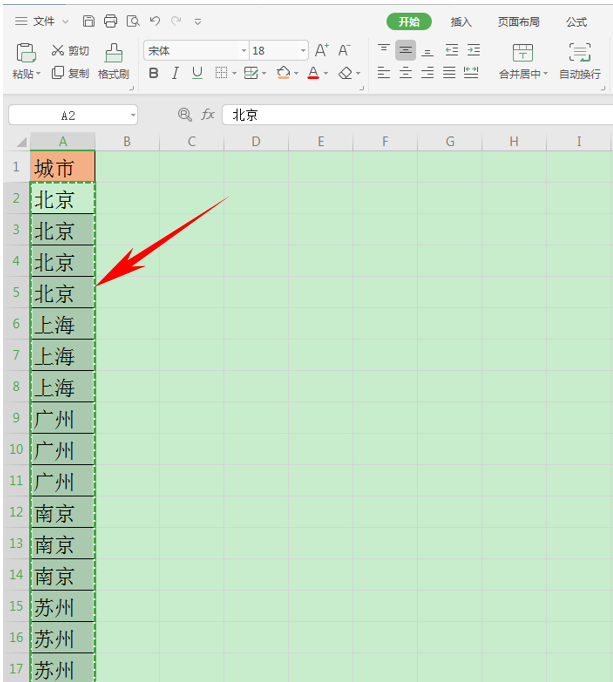613x682 pixels.
Task: Copy selection using 复制
Action: [70, 73]
